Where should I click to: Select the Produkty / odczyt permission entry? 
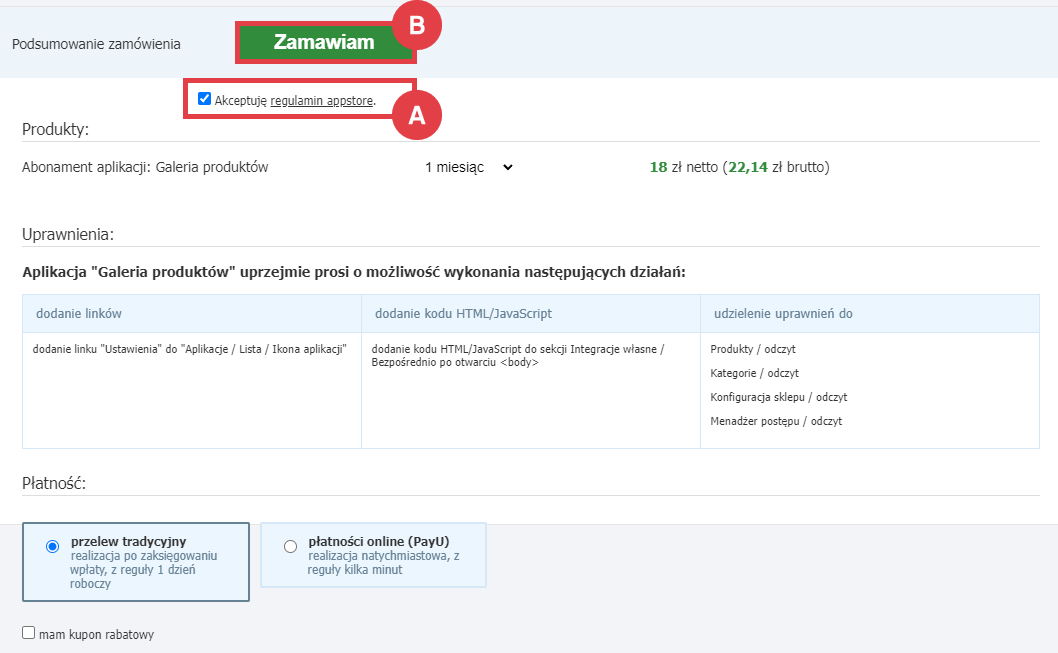pos(753,349)
